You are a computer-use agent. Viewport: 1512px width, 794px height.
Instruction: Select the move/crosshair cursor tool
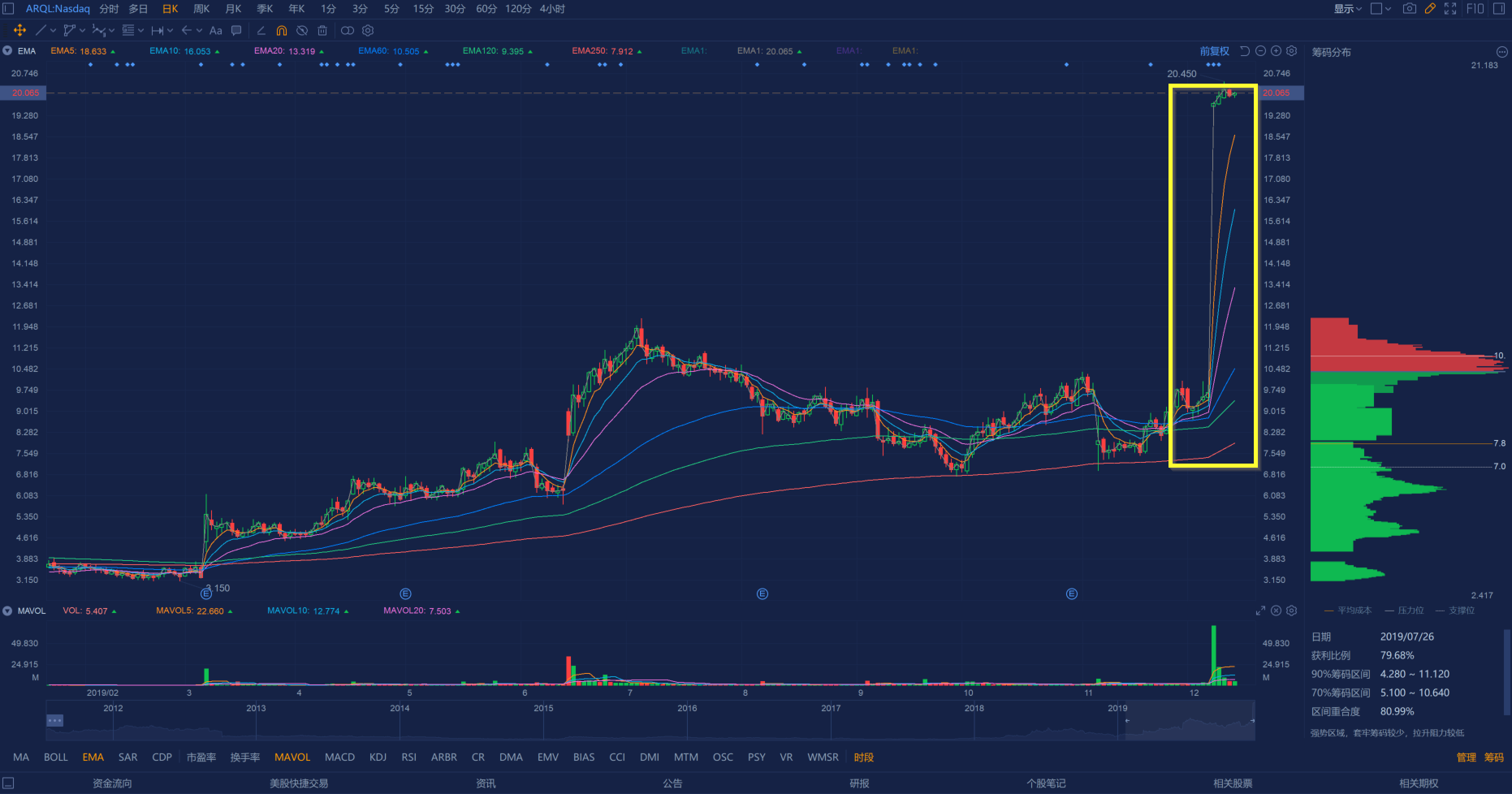click(x=19, y=30)
